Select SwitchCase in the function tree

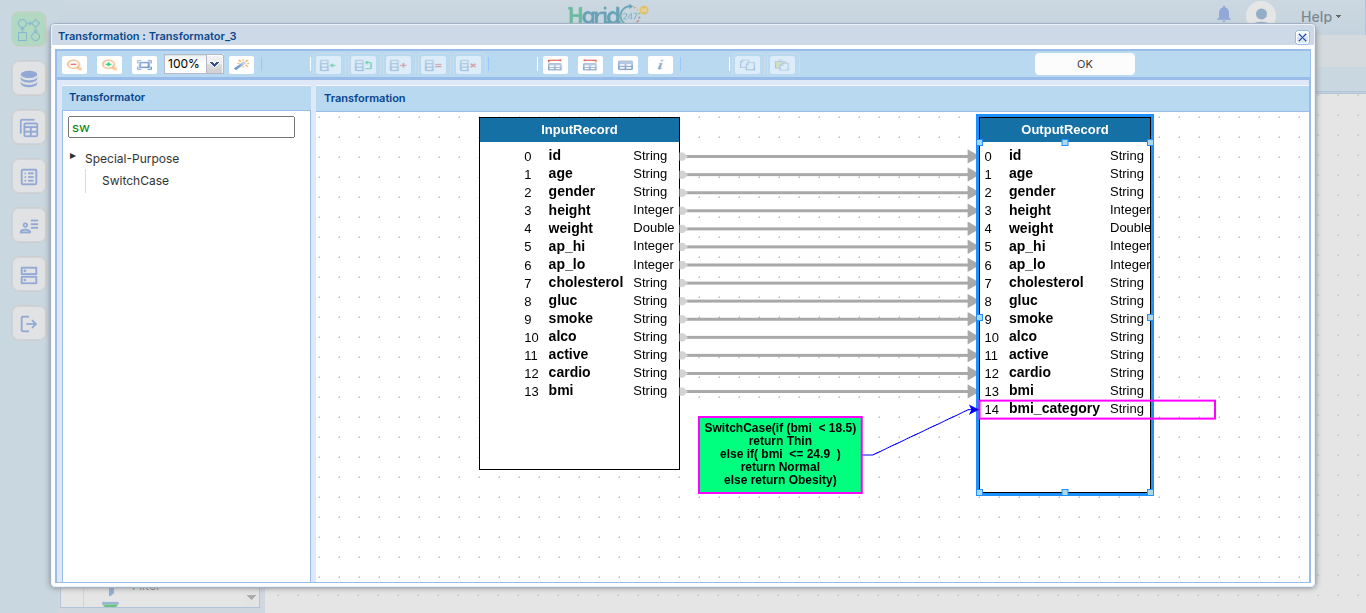(135, 181)
